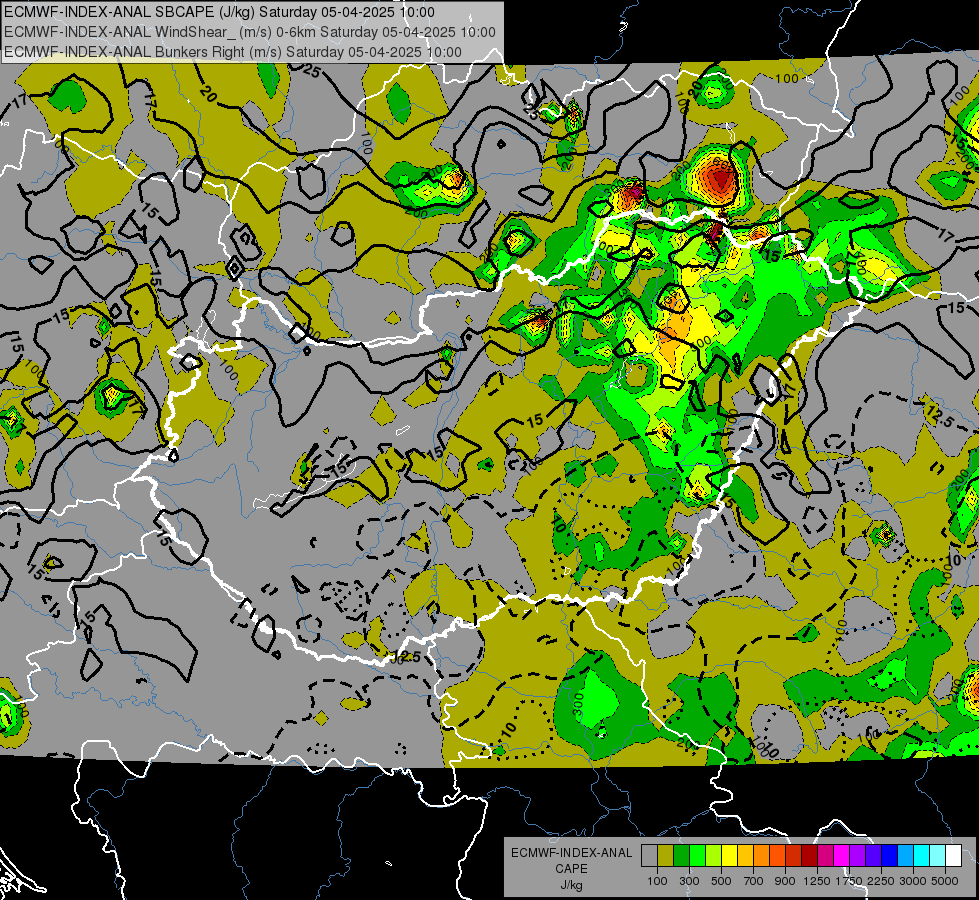Select the olive legend color swatch
Screen dimensions: 979x900
[666, 856]
